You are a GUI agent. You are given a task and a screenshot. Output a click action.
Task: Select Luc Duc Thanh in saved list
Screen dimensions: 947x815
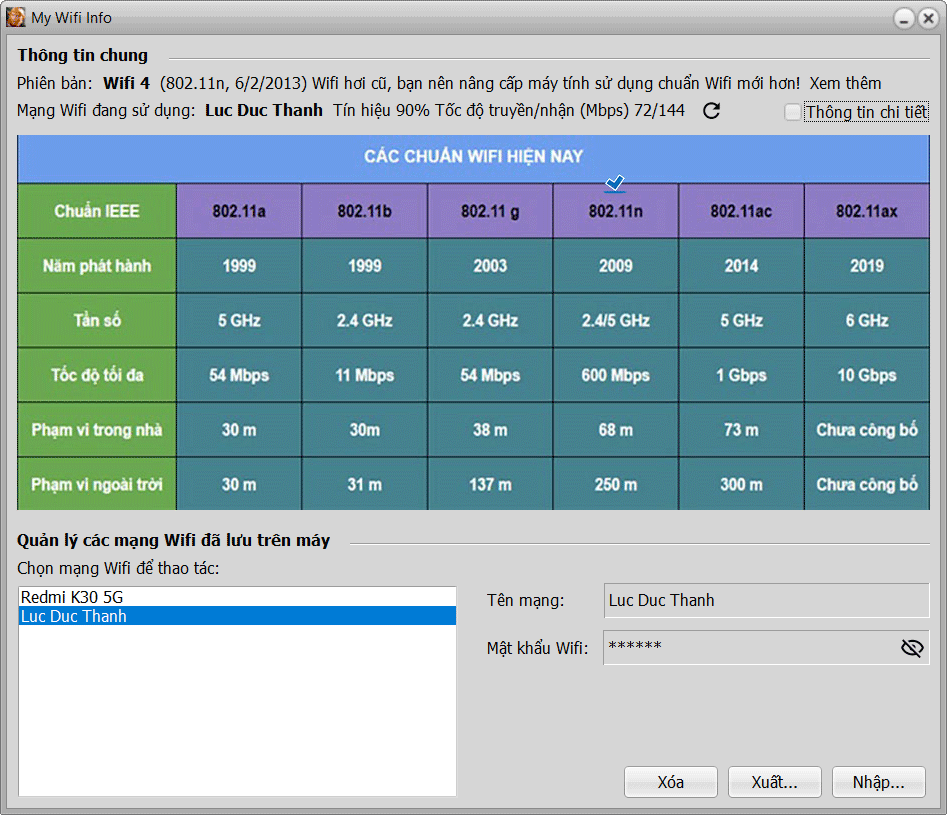tap(74, 616)
